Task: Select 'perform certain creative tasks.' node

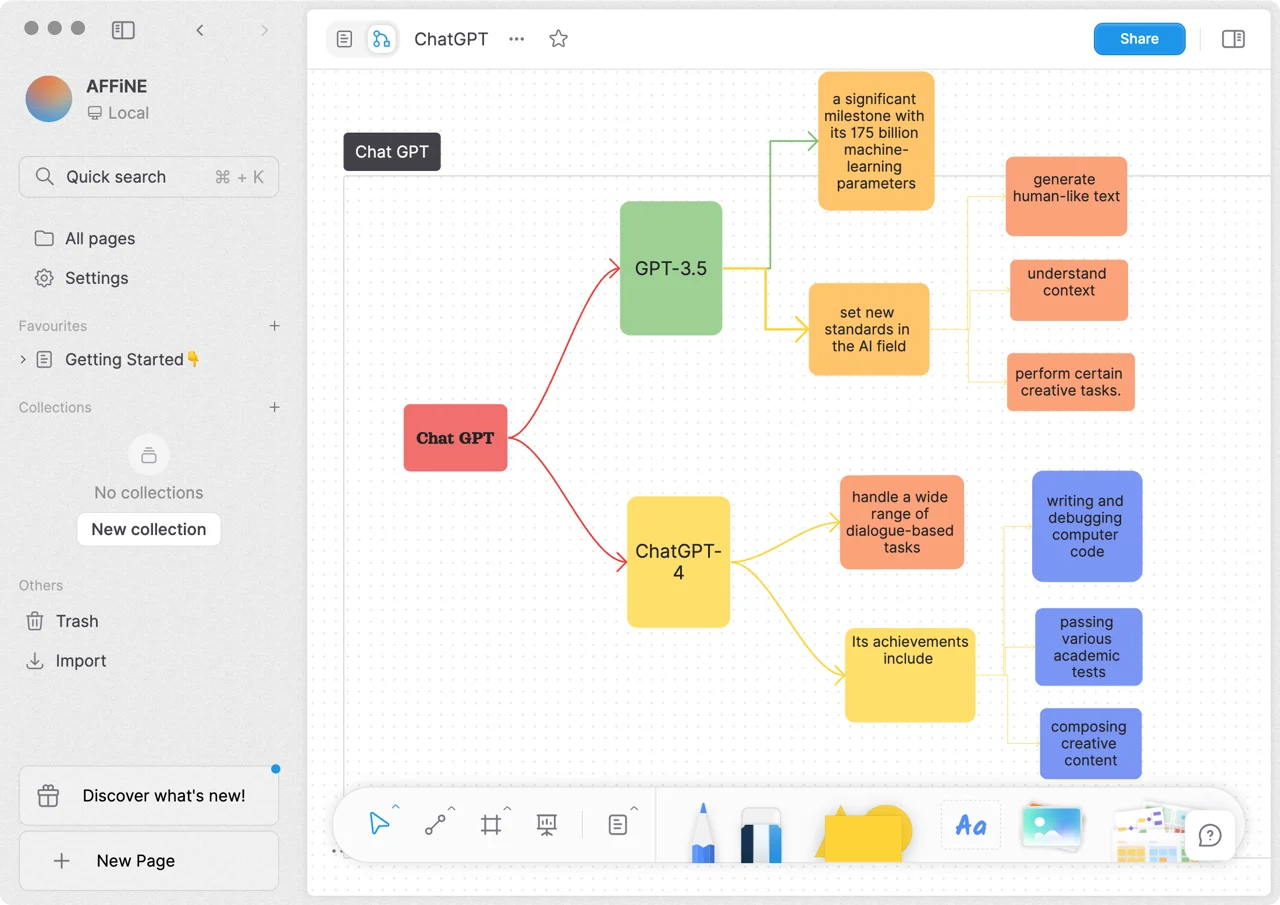Action: tap(1070, 382)
